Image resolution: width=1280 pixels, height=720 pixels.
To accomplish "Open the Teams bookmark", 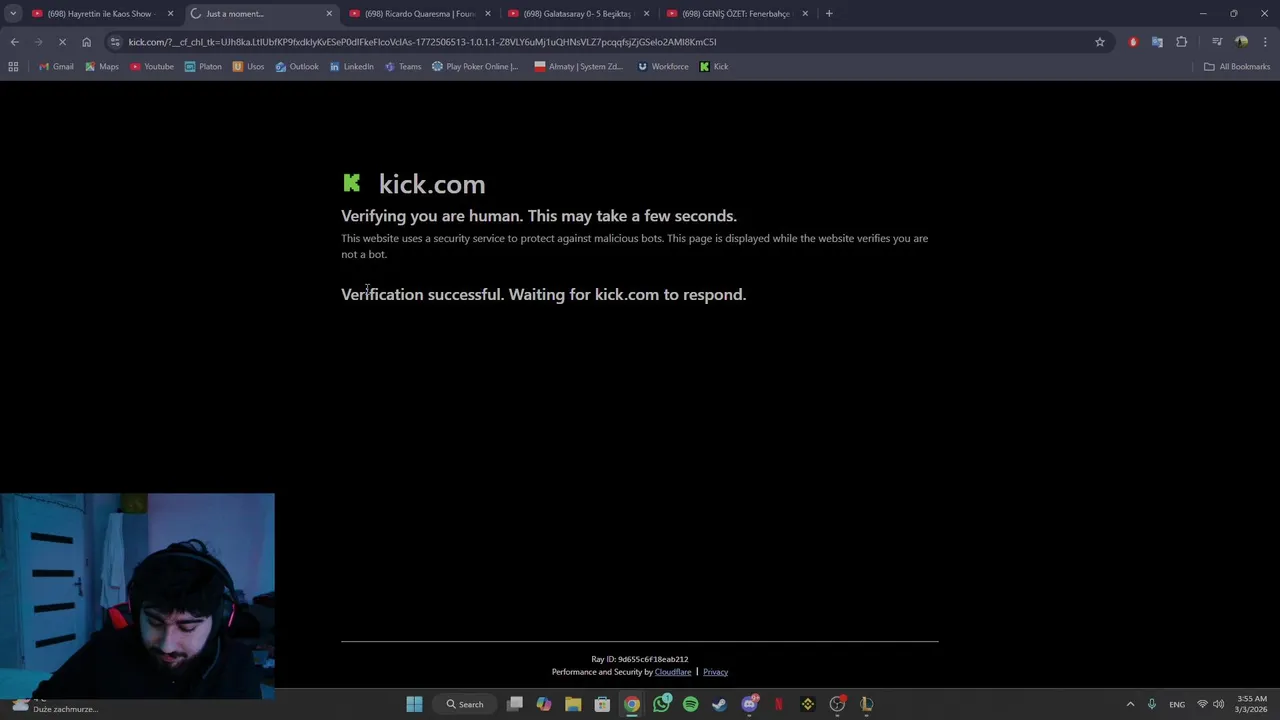I will [403, 67].
